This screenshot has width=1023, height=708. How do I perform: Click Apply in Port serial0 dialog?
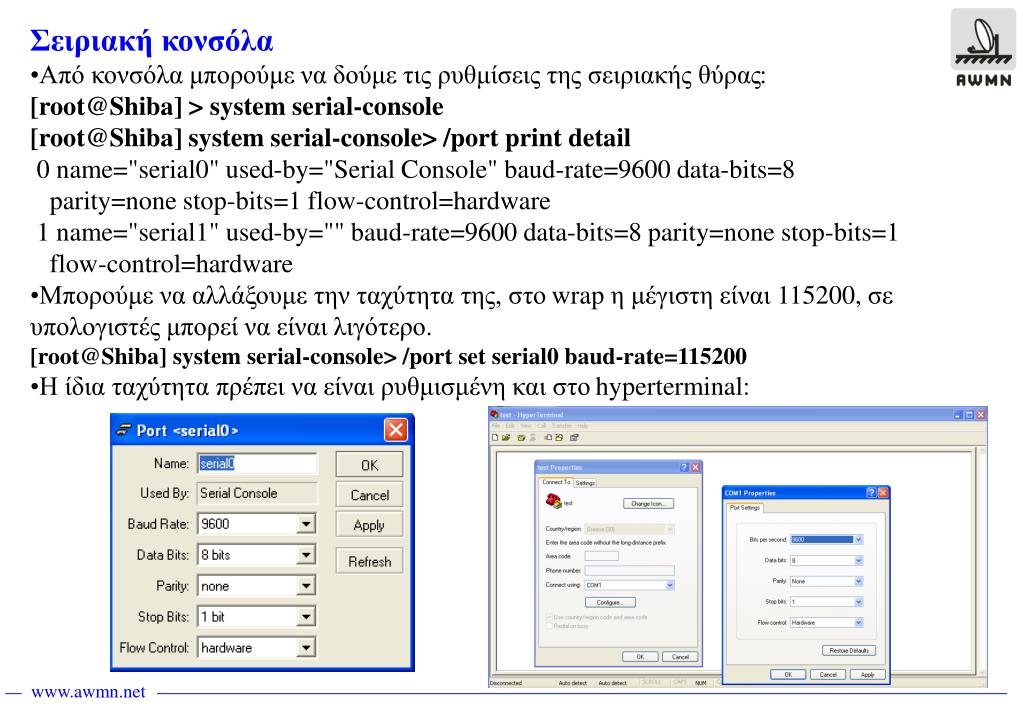click(369, 525)
